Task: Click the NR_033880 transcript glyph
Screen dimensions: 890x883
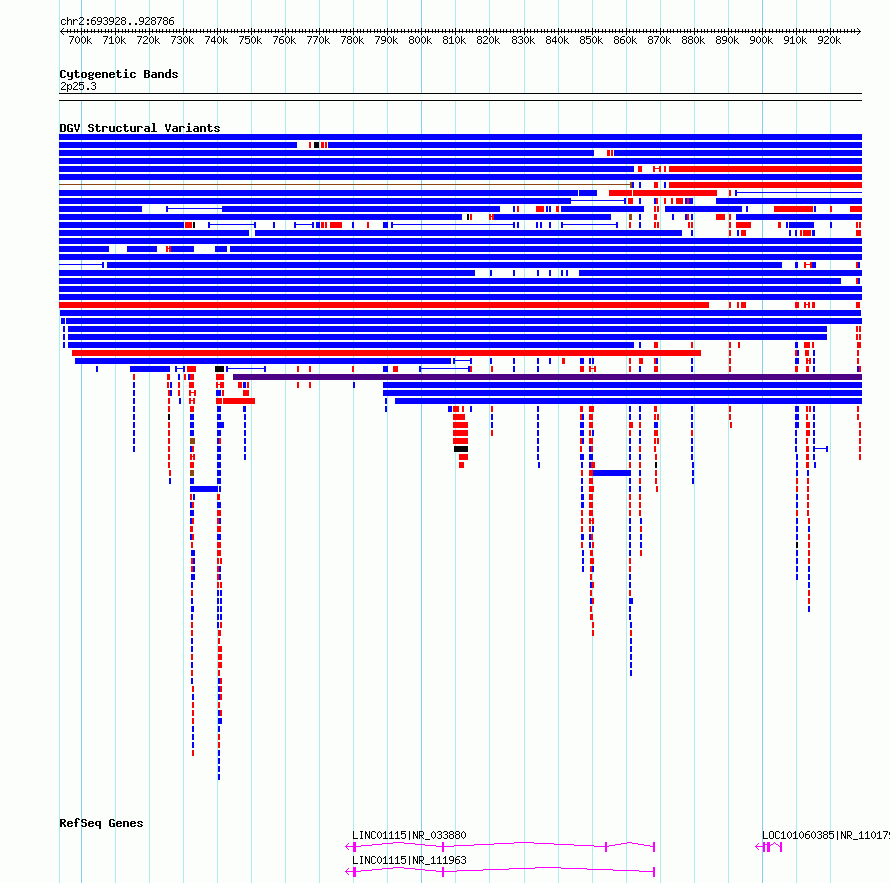Action: 500,847
